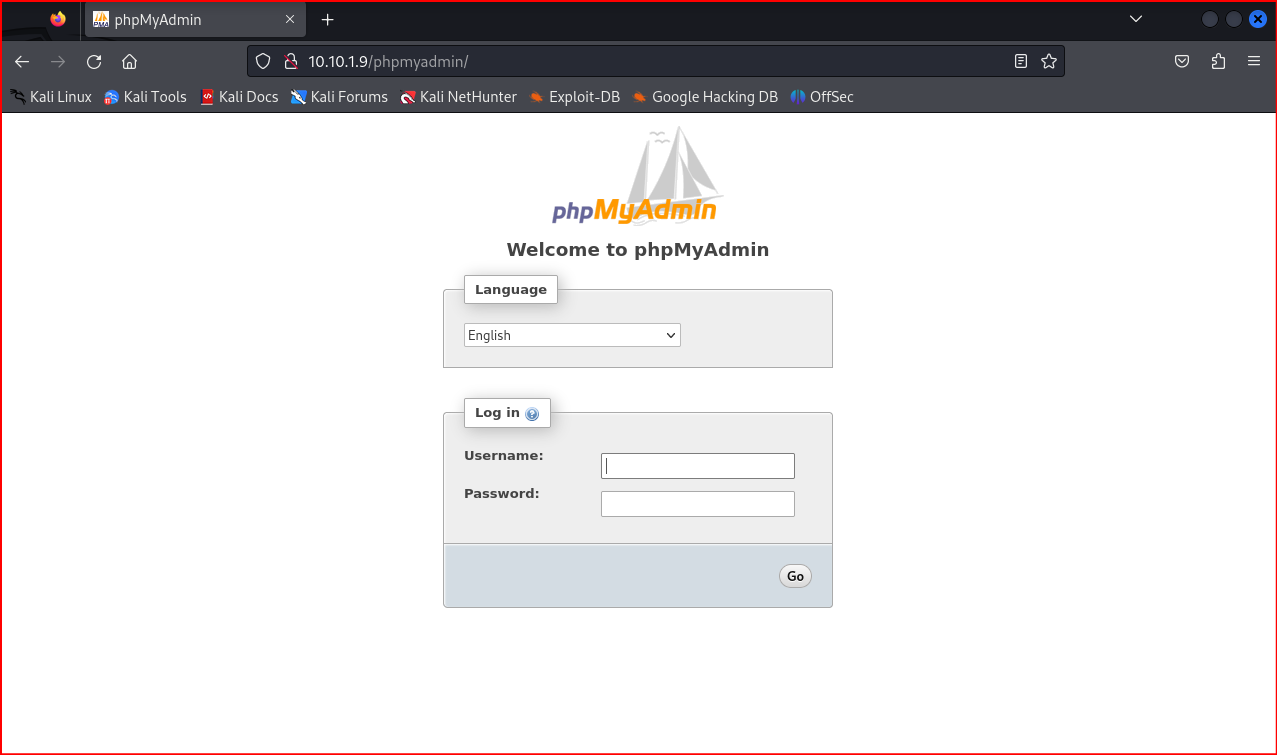Open the Kali Tools bookmark
1277x755 pixels.
click(145, 97)
